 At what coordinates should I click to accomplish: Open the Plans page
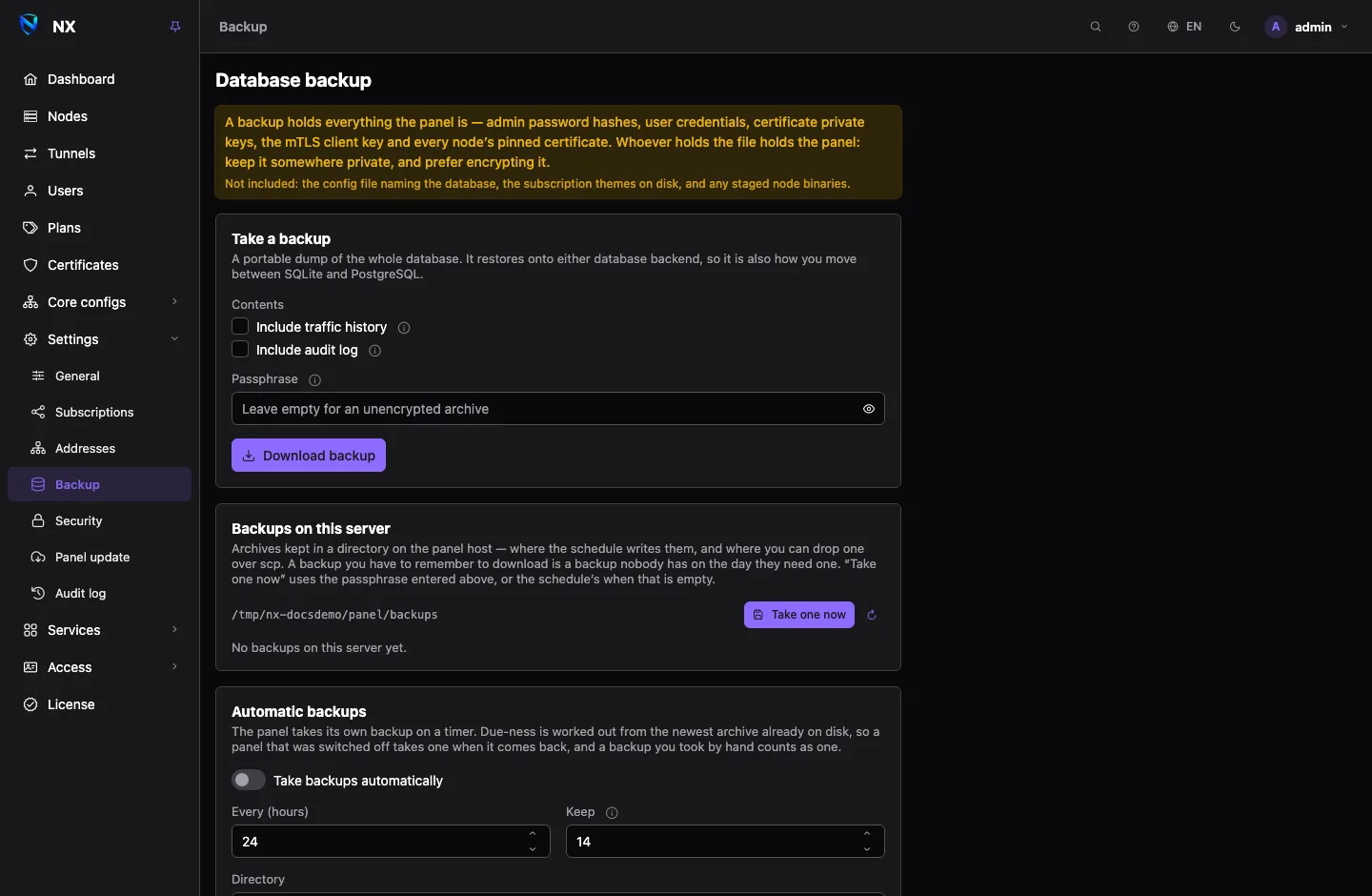tap(99, 228)
